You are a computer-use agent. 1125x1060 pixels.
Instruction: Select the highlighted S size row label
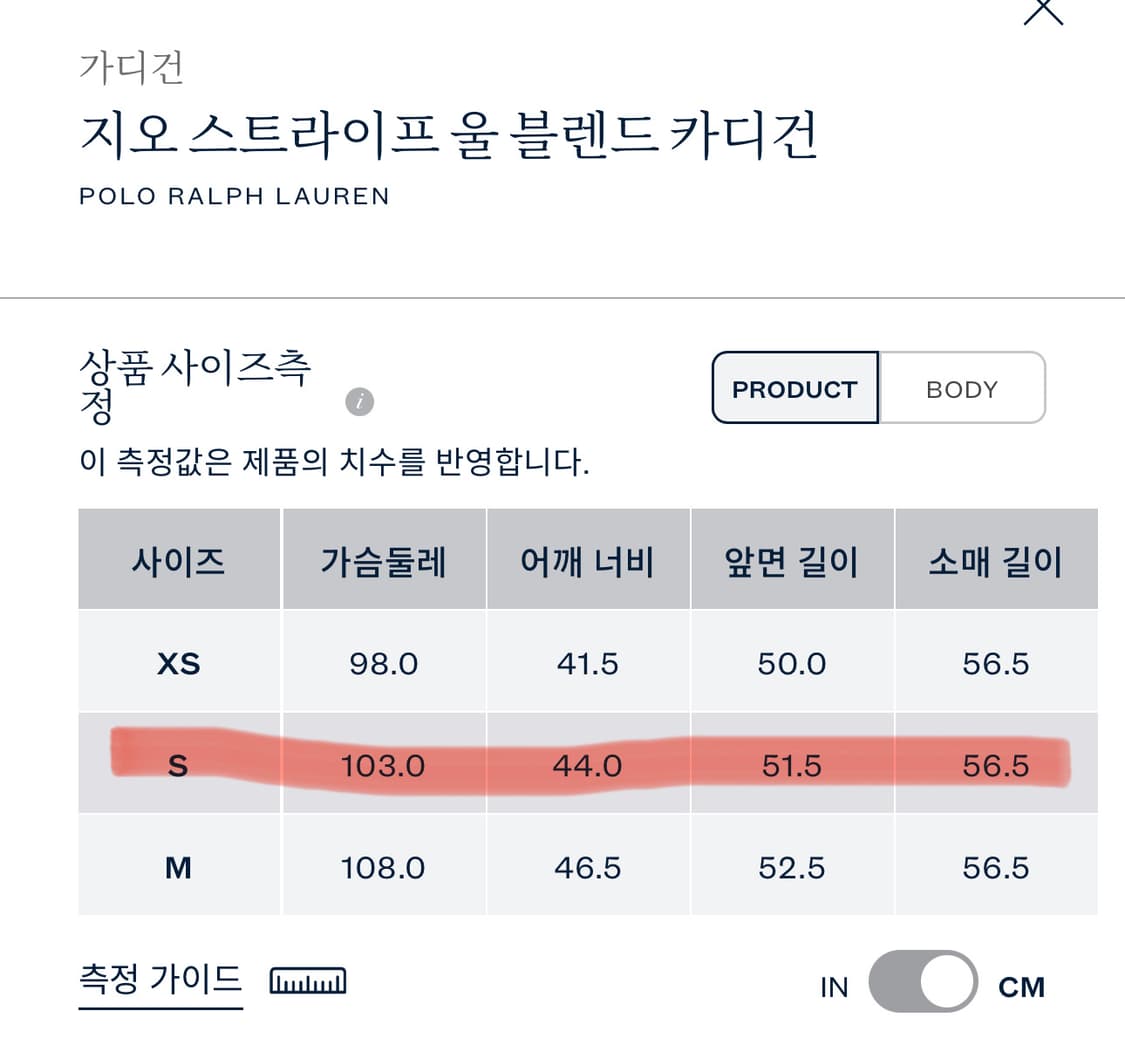tap(178, 766)
